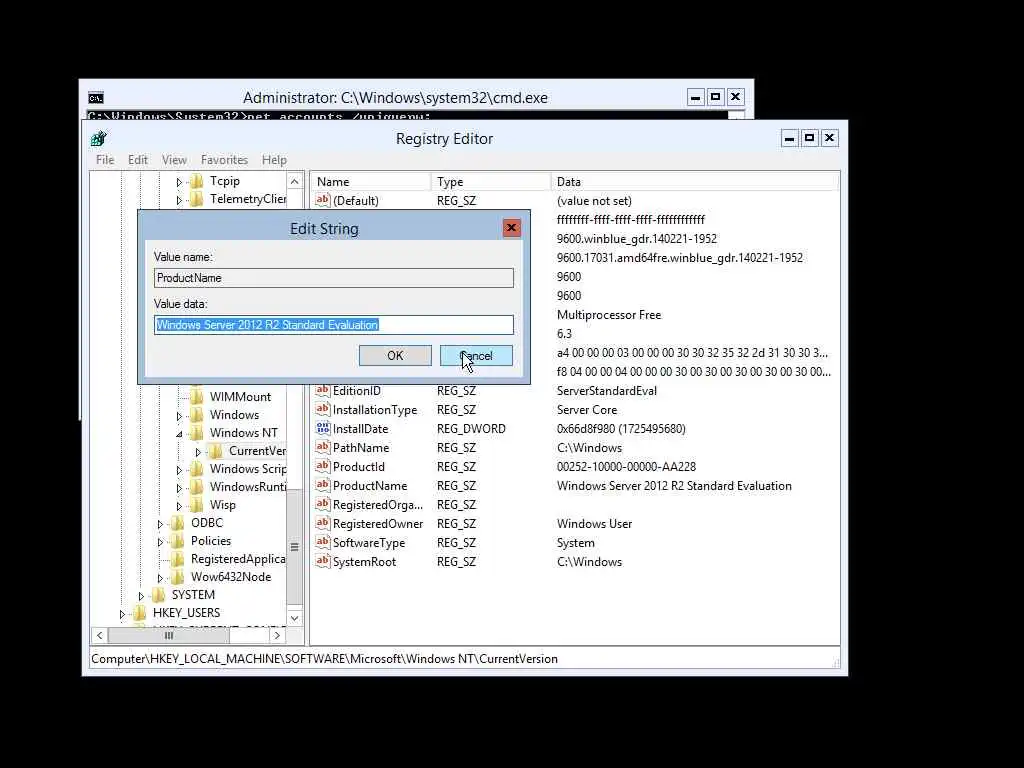Expand the Windows key tree node
The height and width of the screenshot is (768, 1024).
click(x=179, y=415)
